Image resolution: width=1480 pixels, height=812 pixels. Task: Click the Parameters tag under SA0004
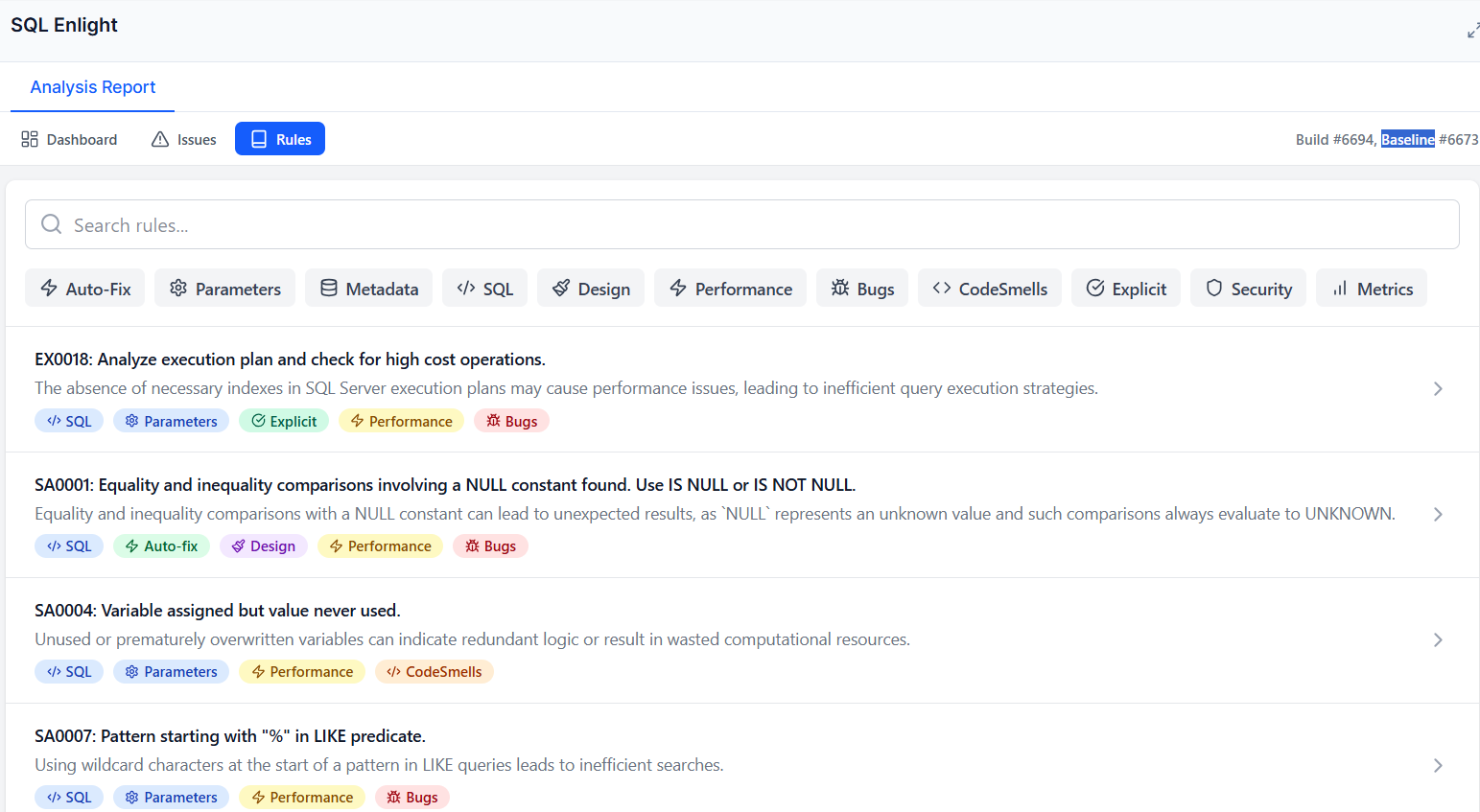[171, 672]
